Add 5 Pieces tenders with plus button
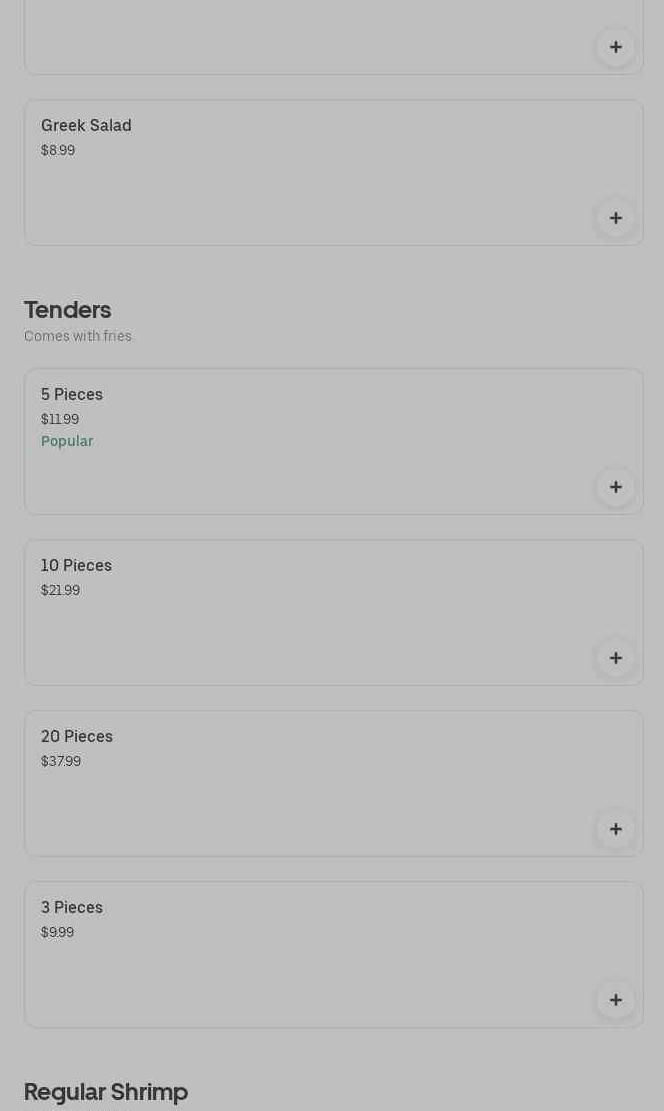Image resolution: width=664 pixels, height=1111 pixels. pyautogui.click(x=615, y=487)
